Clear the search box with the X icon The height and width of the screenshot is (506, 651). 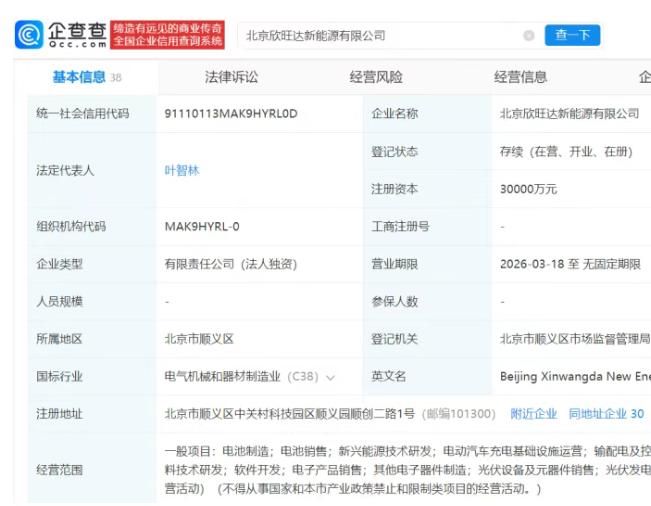[528, 36]
